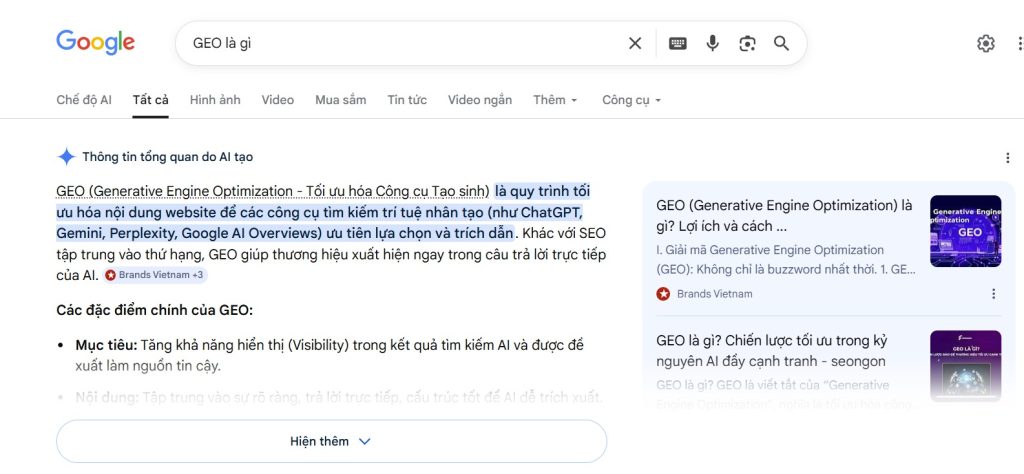
Task: Clear the search query with X
Action: [x=635, y=44]
